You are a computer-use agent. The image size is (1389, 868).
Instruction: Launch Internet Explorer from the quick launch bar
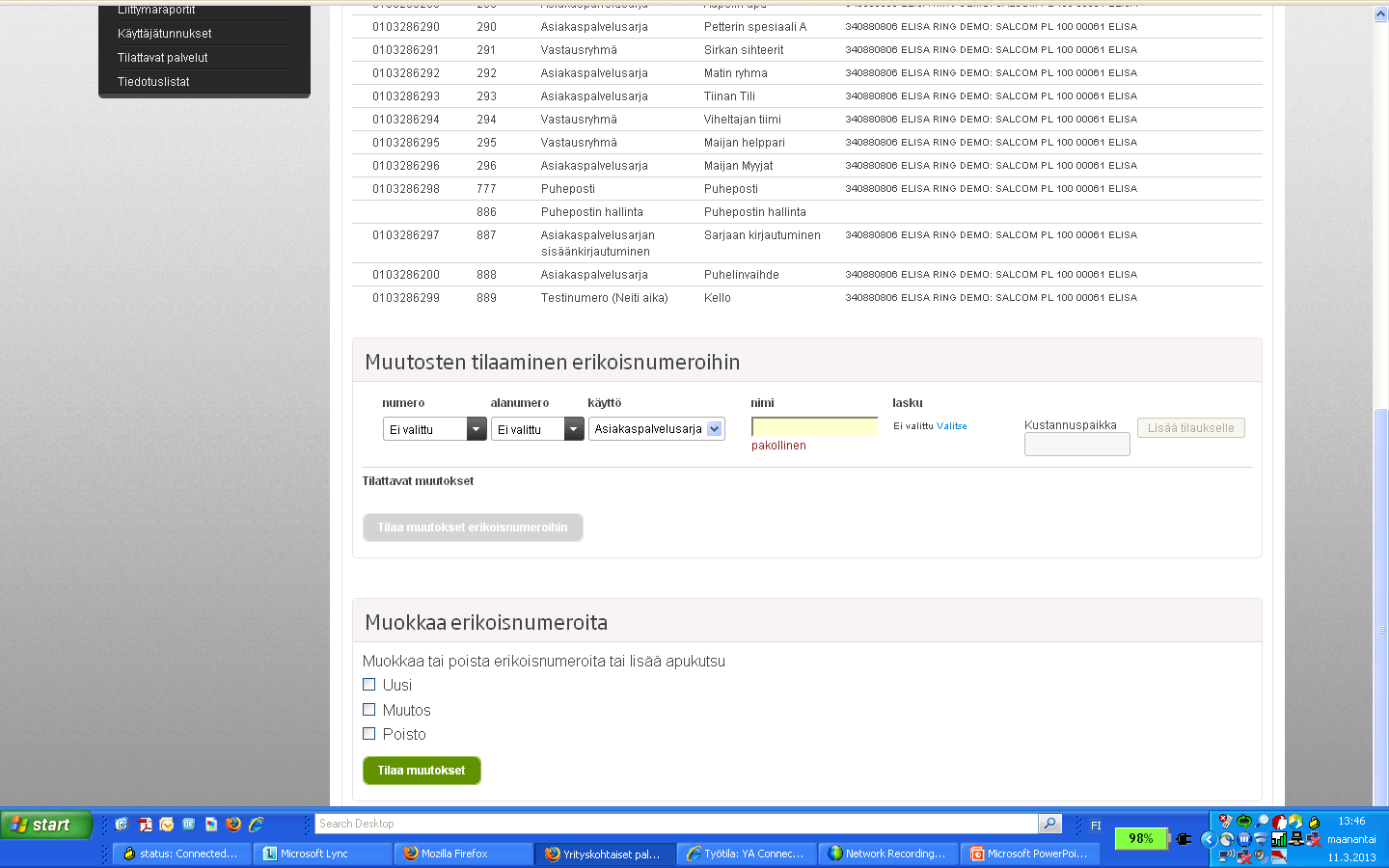pyautogui.click(x=257, y=824)
